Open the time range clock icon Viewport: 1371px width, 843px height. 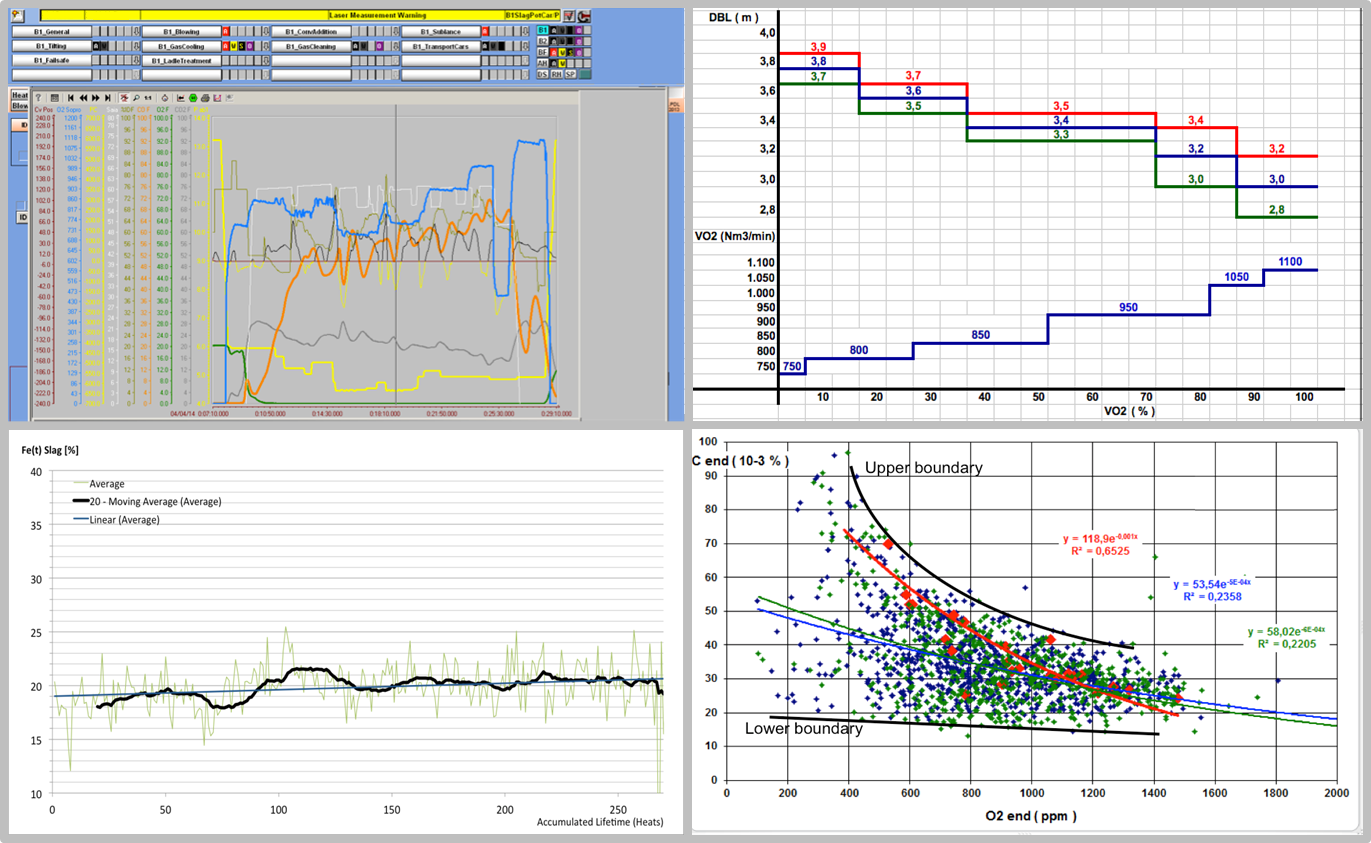pyautogui.click(x=165, y=98)
